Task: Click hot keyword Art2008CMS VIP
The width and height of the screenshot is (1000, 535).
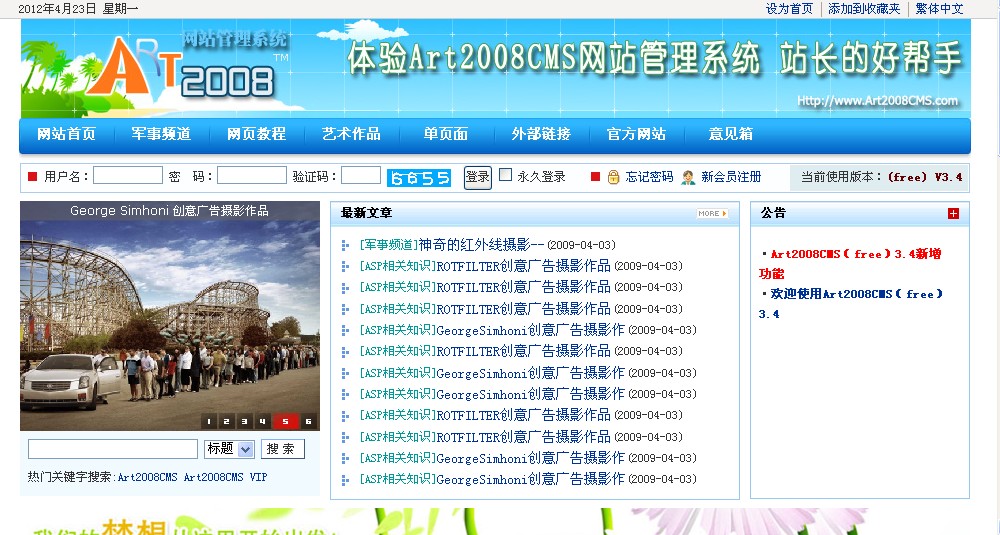Action: (x=225, y=477)
